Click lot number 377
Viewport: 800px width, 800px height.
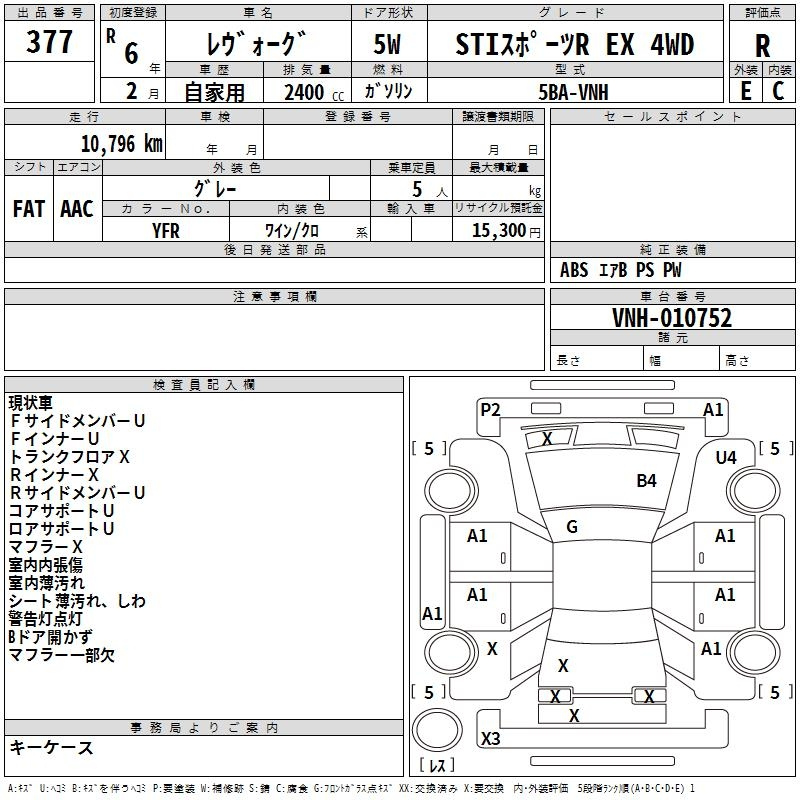[49, 43]
